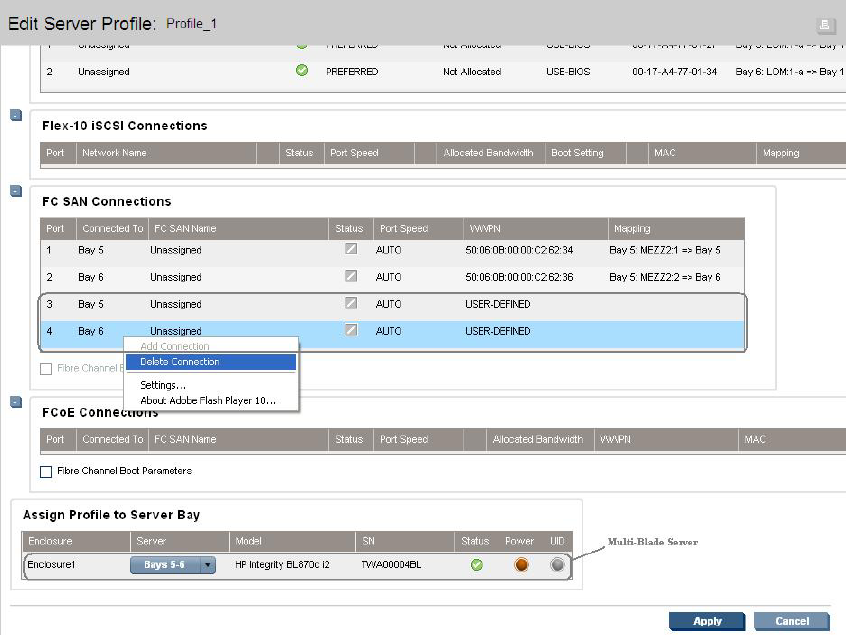846x635 pixels.
Task: Select About Adobe Flash Player 10 entry
Action: pos(207,401)
